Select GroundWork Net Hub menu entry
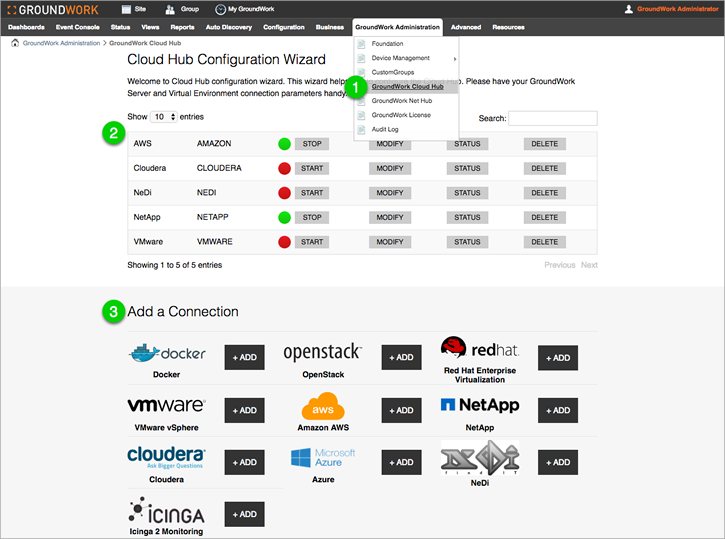 point(402,101)
